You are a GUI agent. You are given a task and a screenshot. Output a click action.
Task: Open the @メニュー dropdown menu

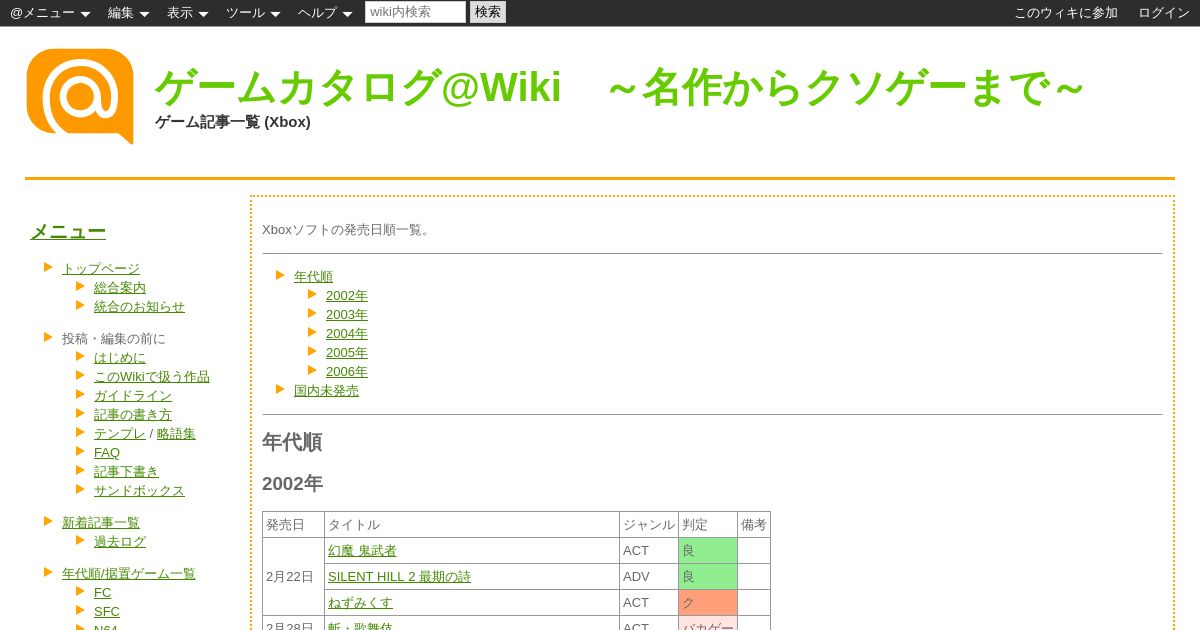[x=50, y=13]
